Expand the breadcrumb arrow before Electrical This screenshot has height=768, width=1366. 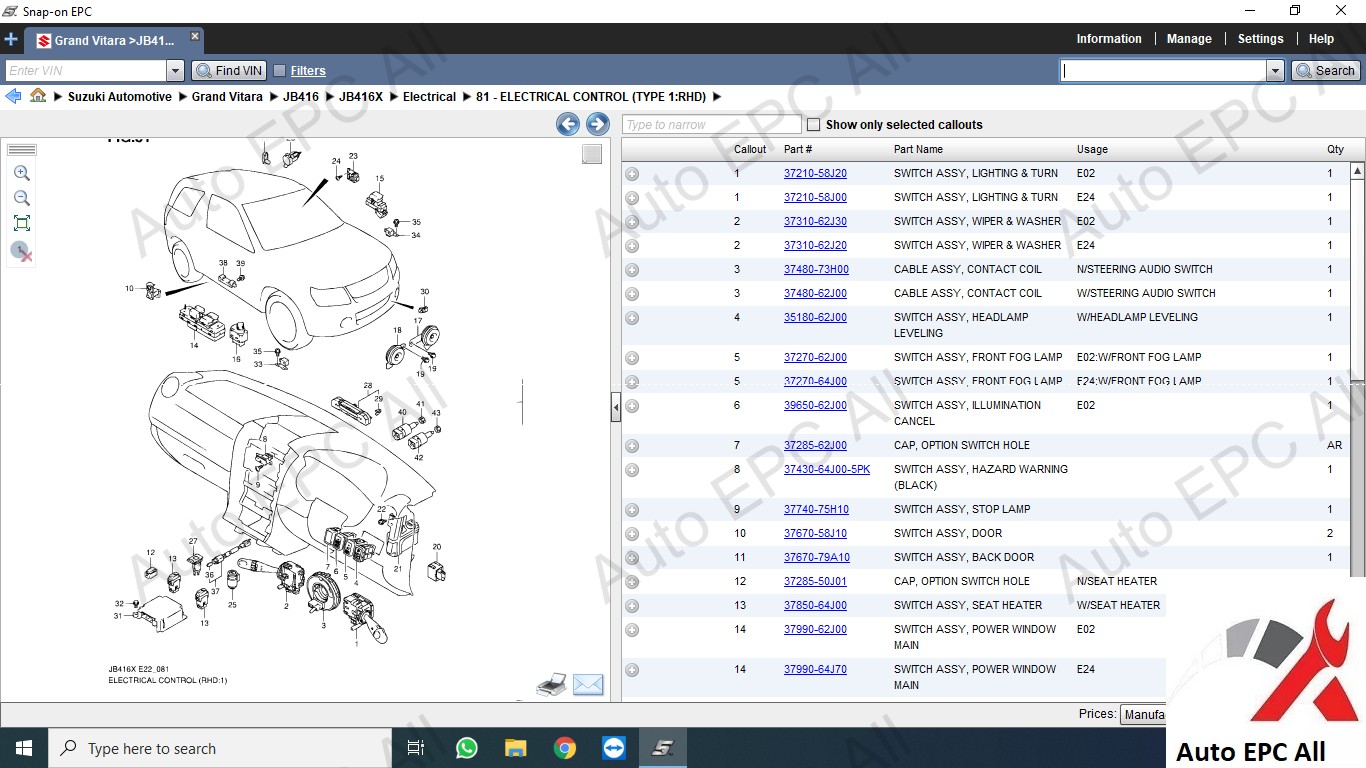click(x=393, y=97)
